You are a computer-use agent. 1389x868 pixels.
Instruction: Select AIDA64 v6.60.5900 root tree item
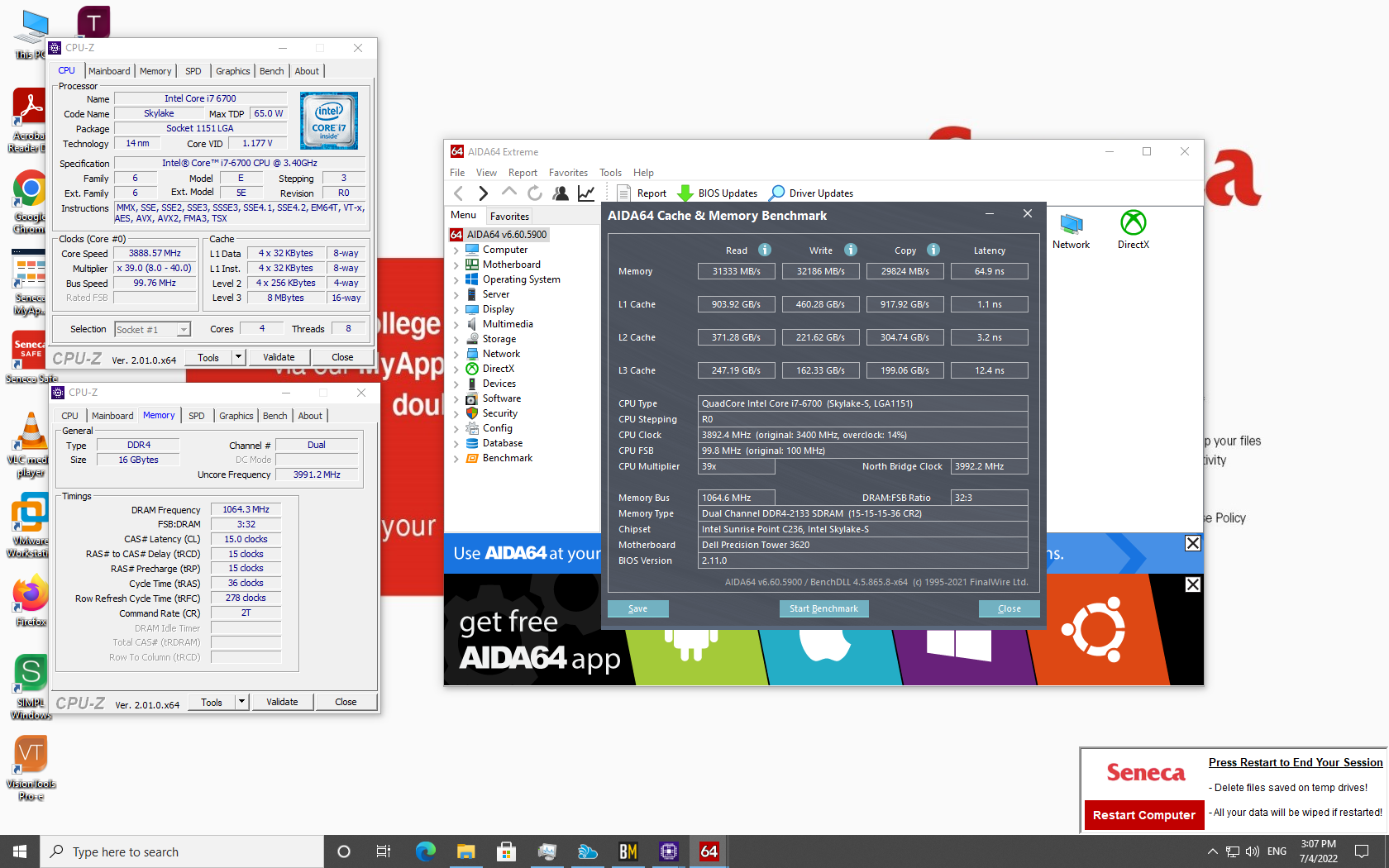499,235
